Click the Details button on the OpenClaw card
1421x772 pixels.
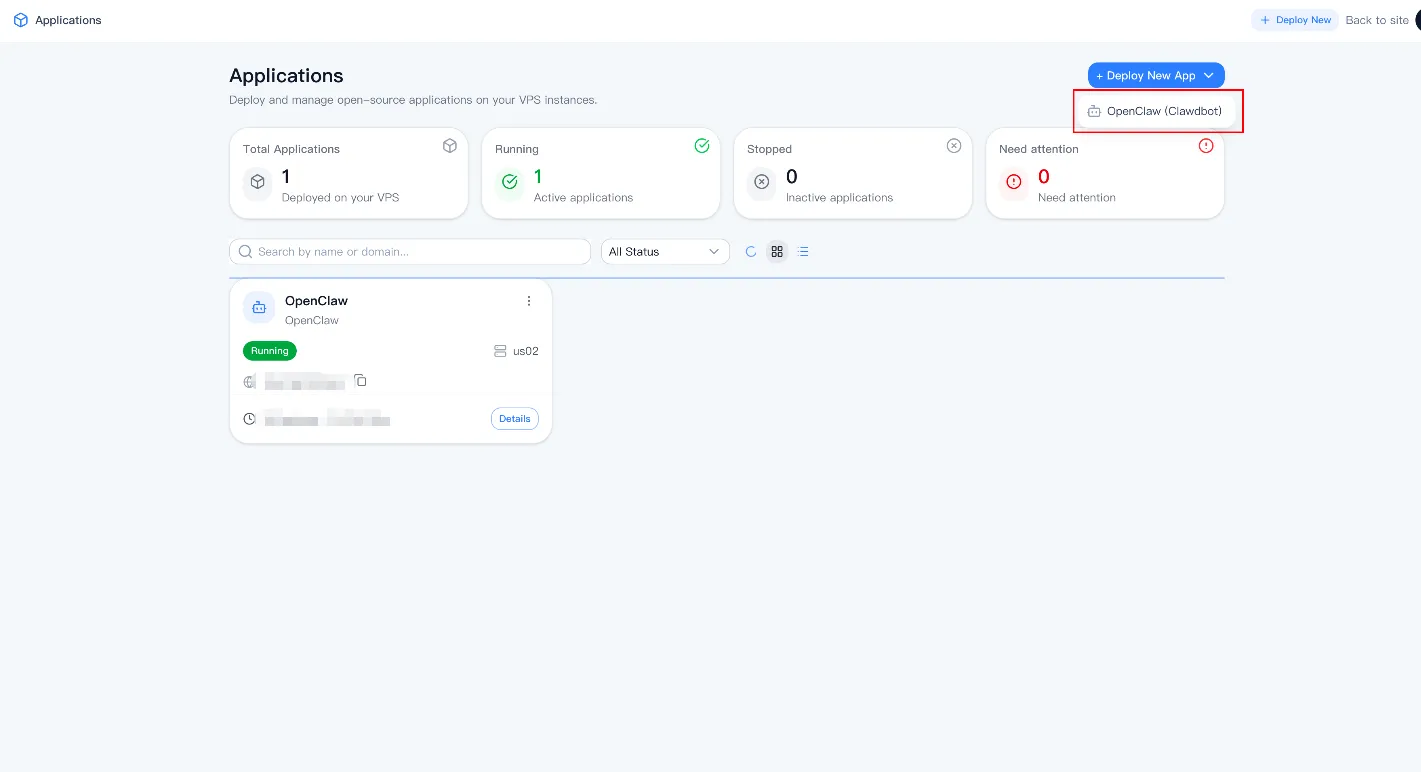click(x=514, y=418)
